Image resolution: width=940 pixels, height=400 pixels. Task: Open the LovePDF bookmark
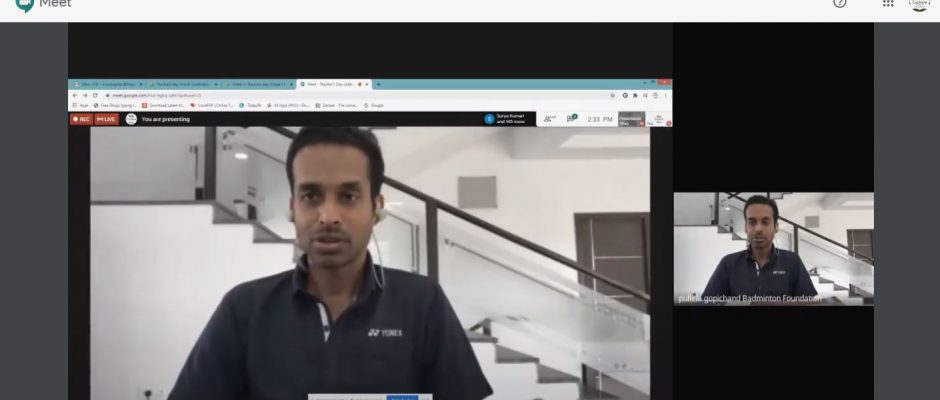click(x=212, y=105)
